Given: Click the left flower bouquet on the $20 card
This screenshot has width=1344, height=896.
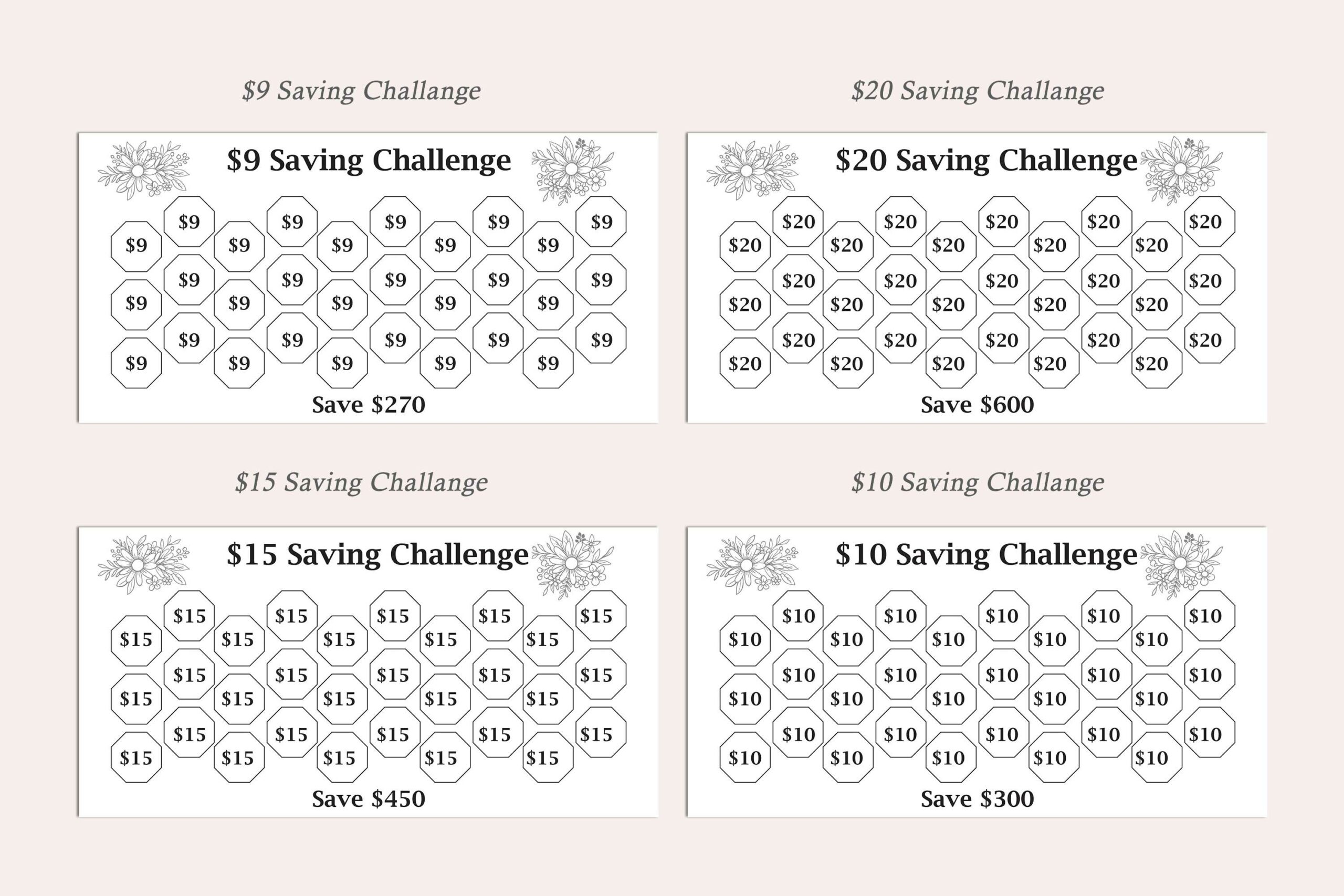Looking at the screenshot, I should tap(752, 170).
